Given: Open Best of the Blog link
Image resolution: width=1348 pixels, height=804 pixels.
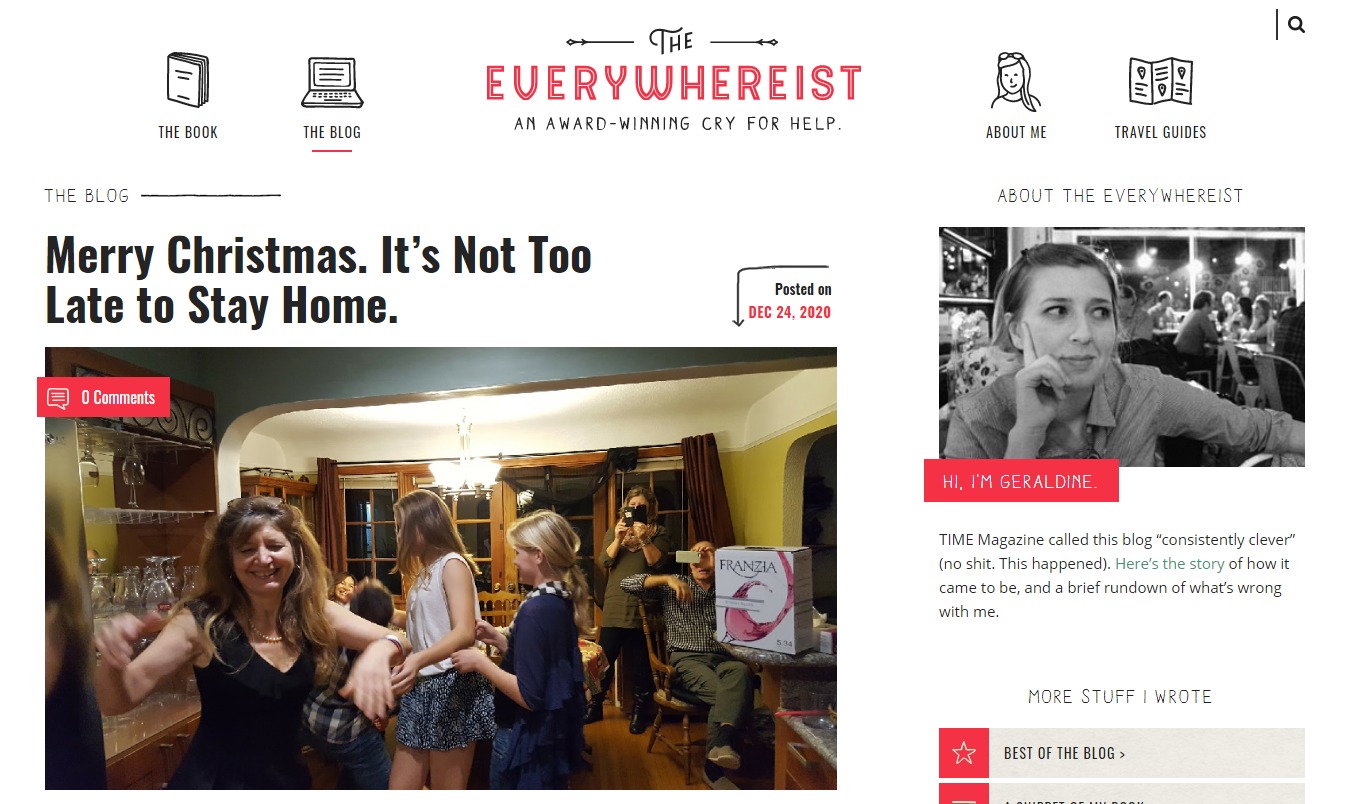Looking at the screenshot, I should [1064, 753].
